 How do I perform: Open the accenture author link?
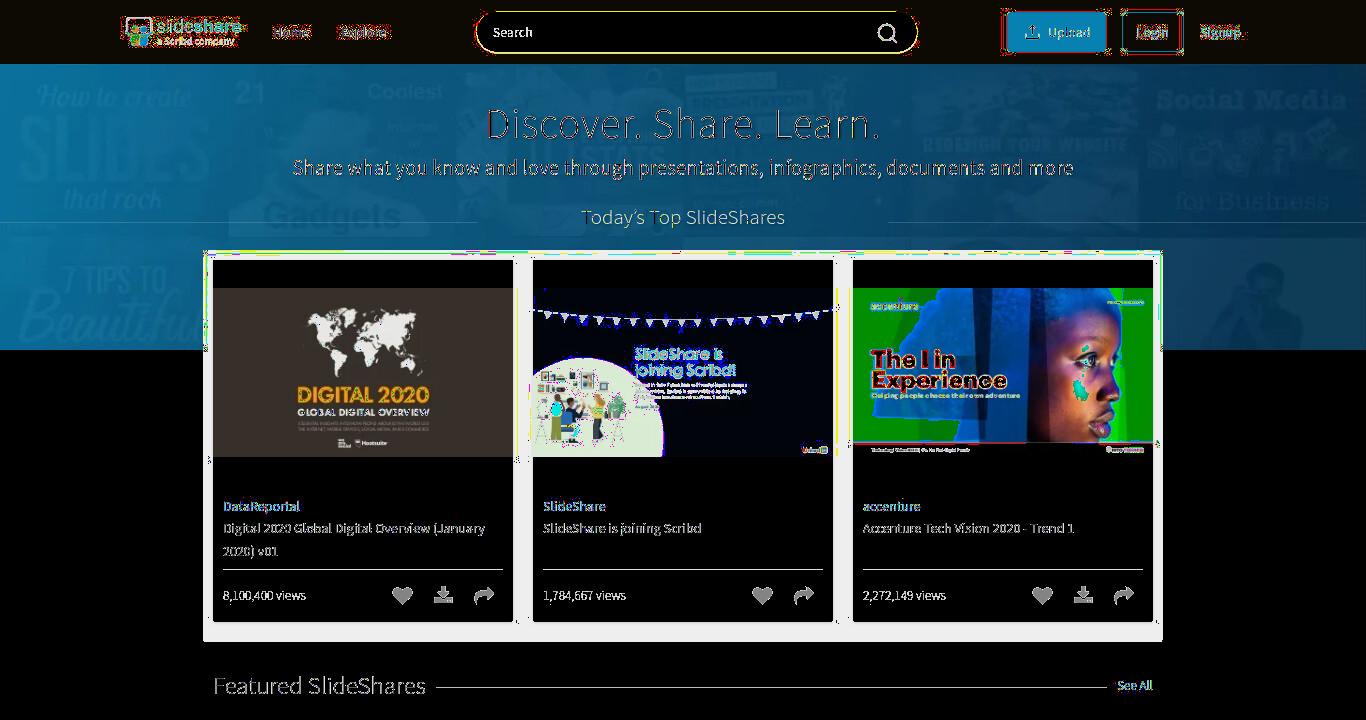891,506
